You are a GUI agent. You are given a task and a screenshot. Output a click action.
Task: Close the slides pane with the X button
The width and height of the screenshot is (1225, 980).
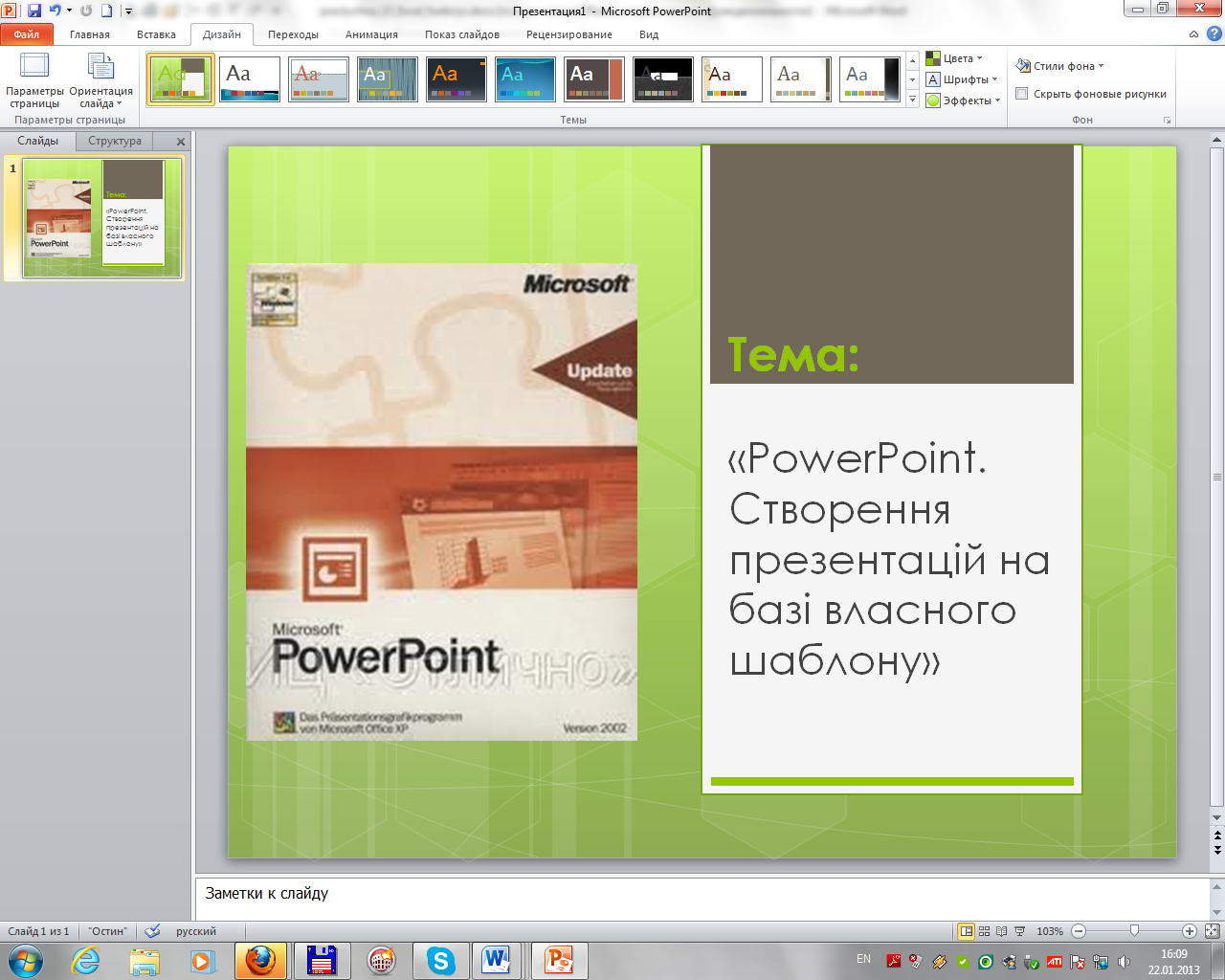181,142
